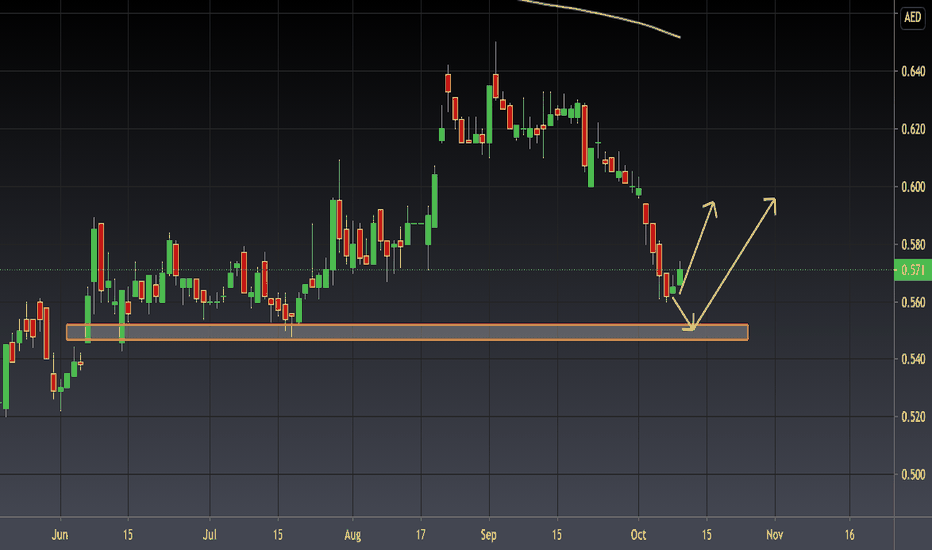
Task: Click the AED currency button
Action: (x=912, y=17)
